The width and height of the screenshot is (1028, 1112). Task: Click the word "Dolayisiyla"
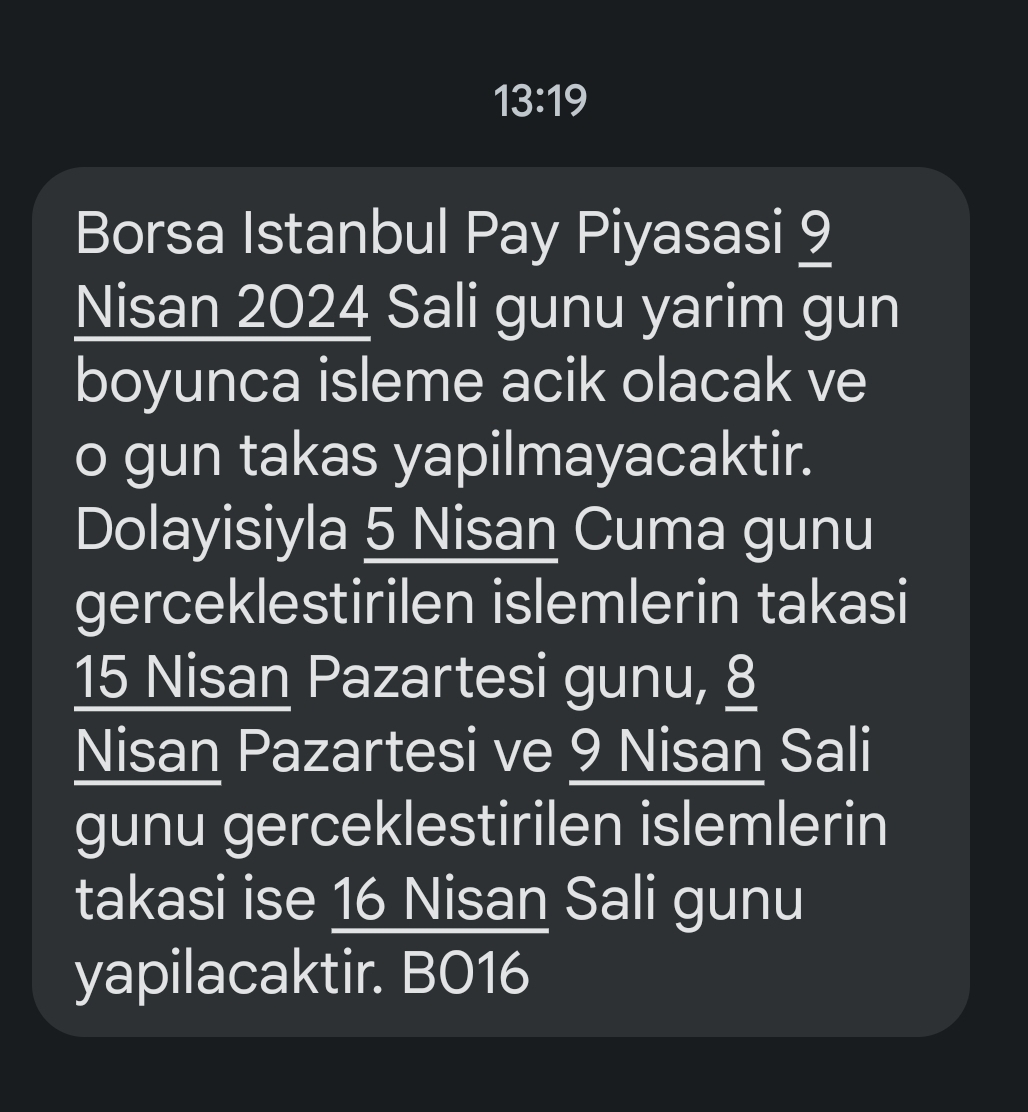(x=211, y=530)
